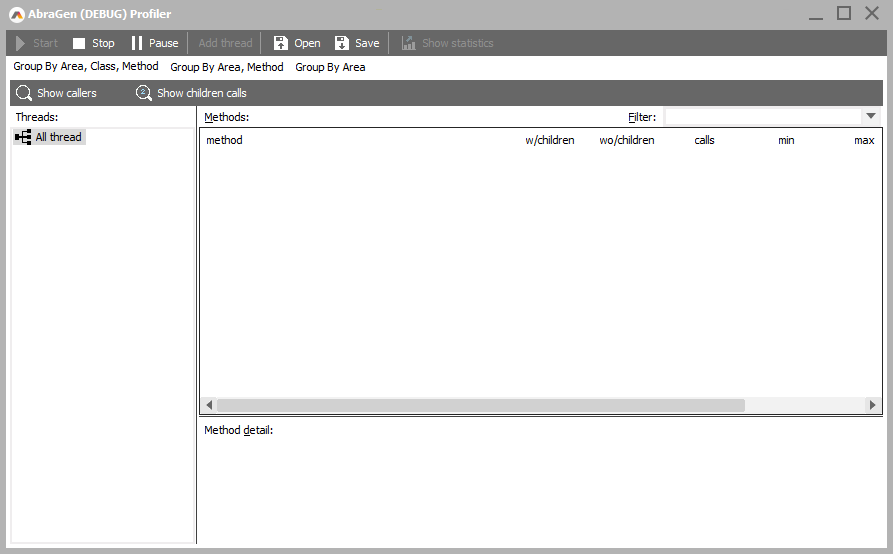Show callers using magnifier icon
The image size is (893, 554).
(x=25, y=93)
